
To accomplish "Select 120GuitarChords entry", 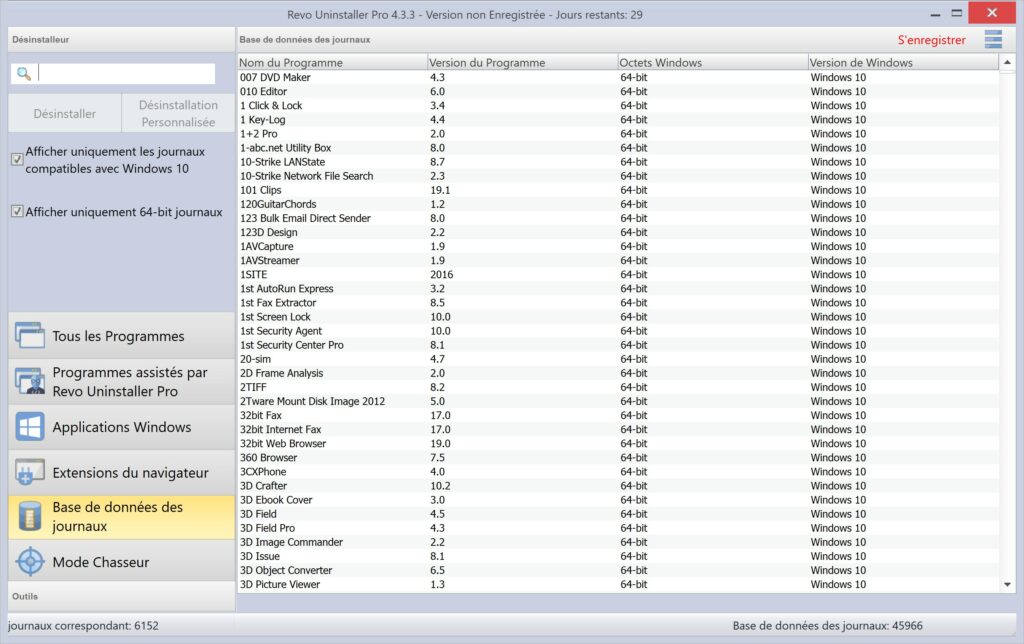I will click(x=618, y=204).
